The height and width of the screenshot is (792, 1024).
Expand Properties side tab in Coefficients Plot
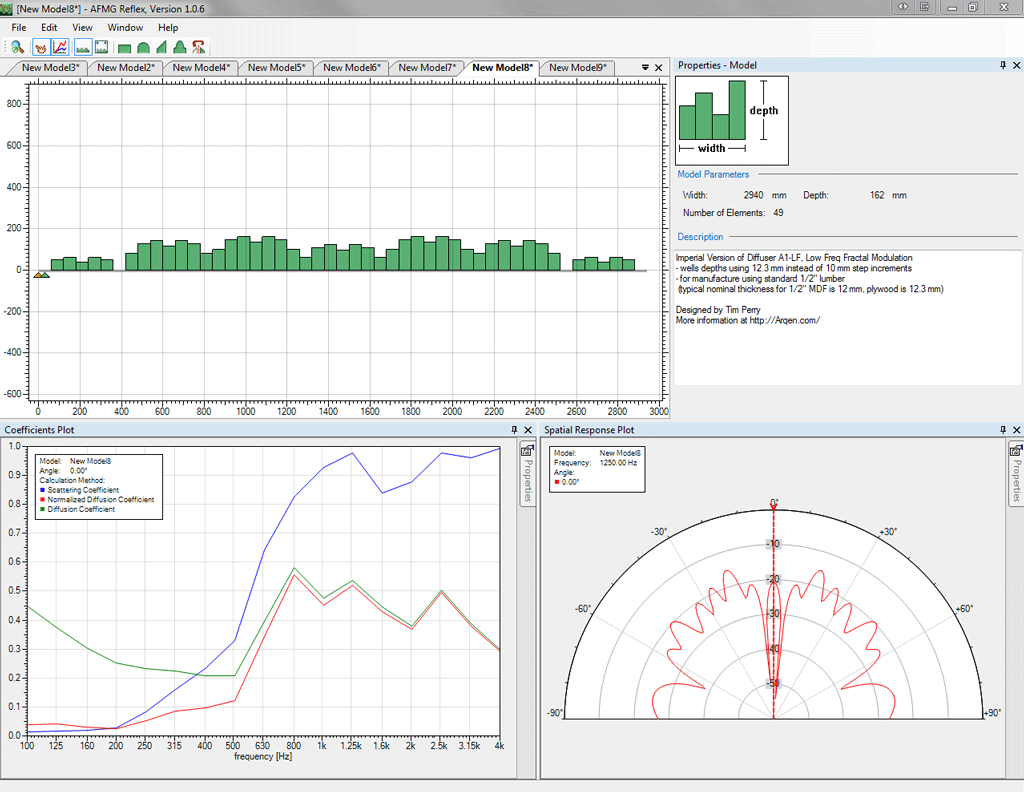pos(526,477)
